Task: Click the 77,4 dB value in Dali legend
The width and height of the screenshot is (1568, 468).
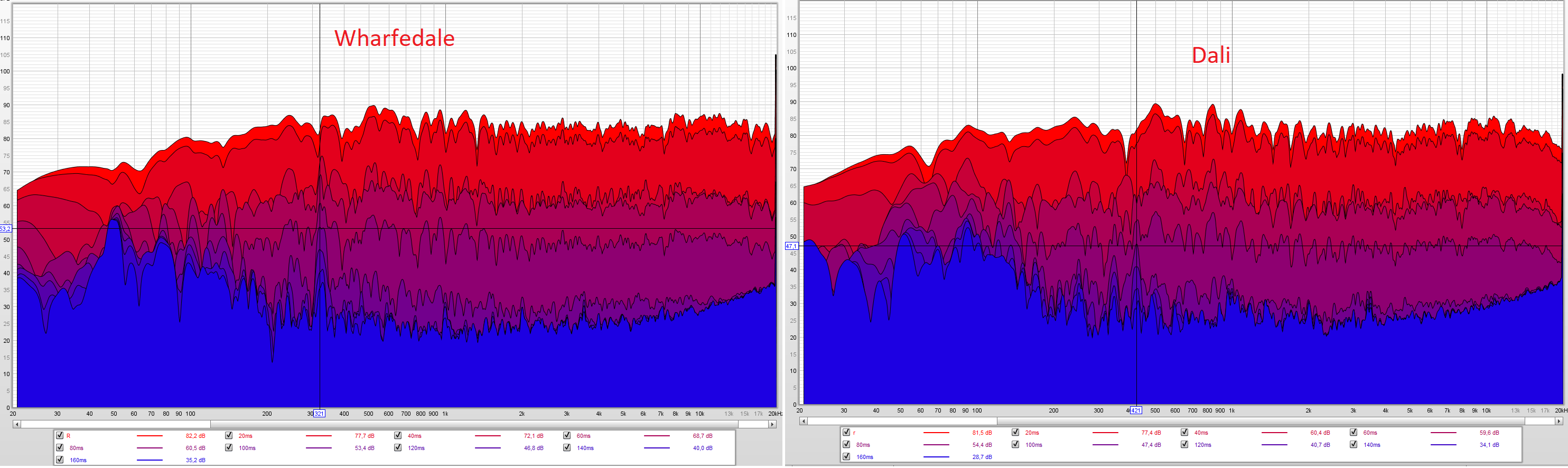Action: coord(1151,433)
